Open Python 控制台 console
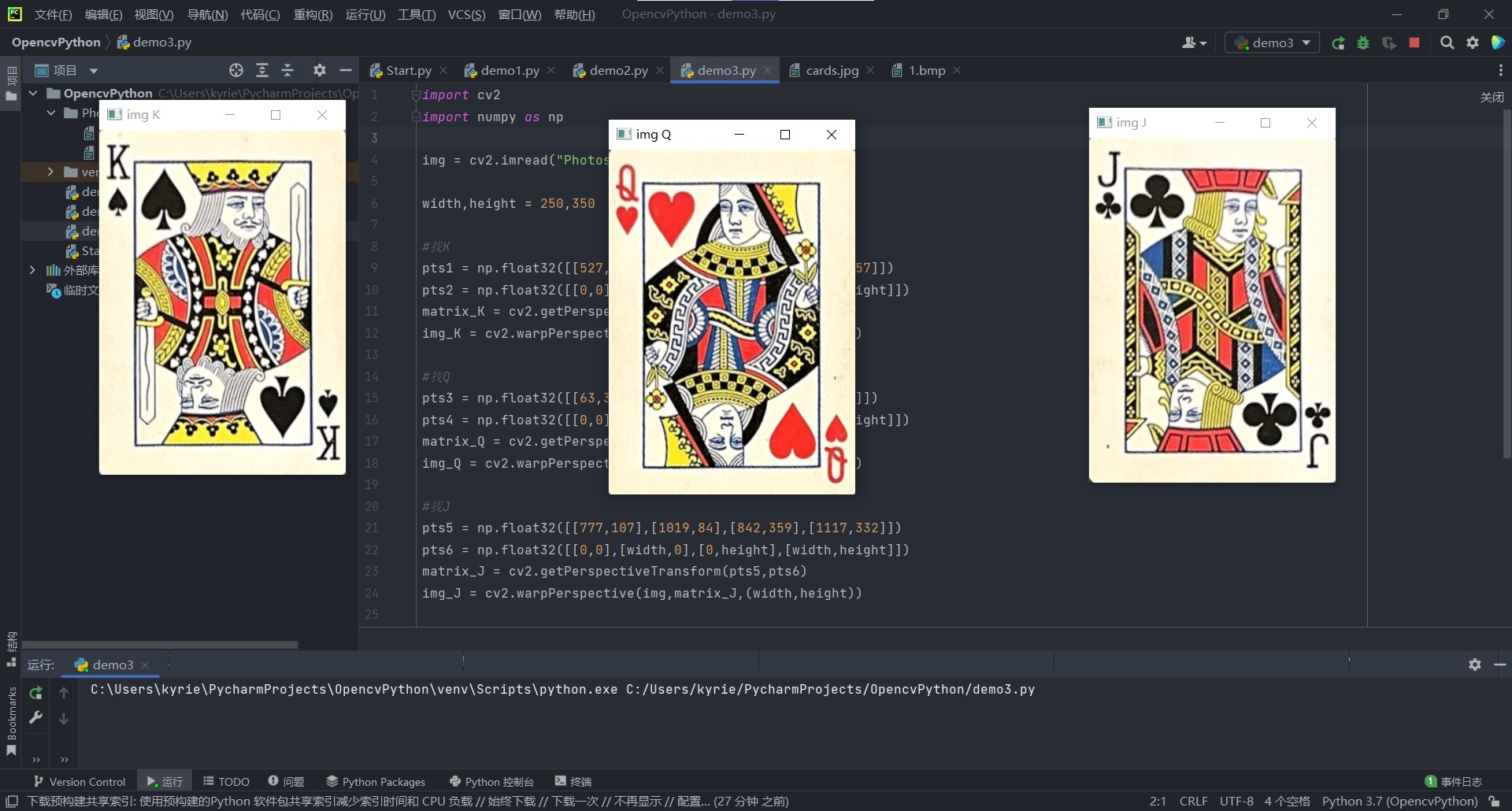 click(x=491, y=781)
